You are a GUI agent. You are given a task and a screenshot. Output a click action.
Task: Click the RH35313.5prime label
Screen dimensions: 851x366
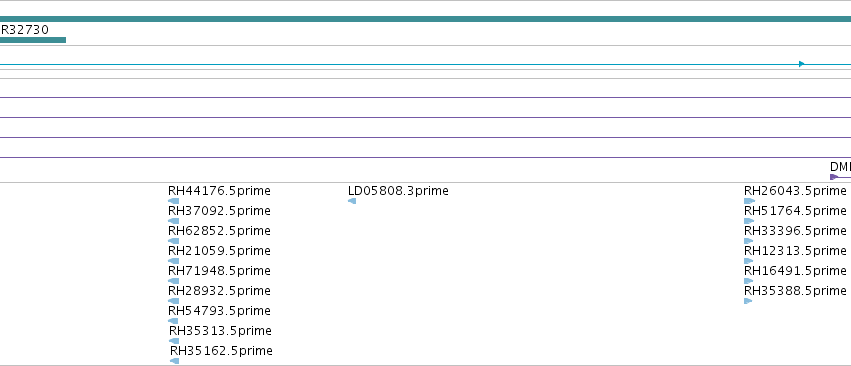coord(220,331)
